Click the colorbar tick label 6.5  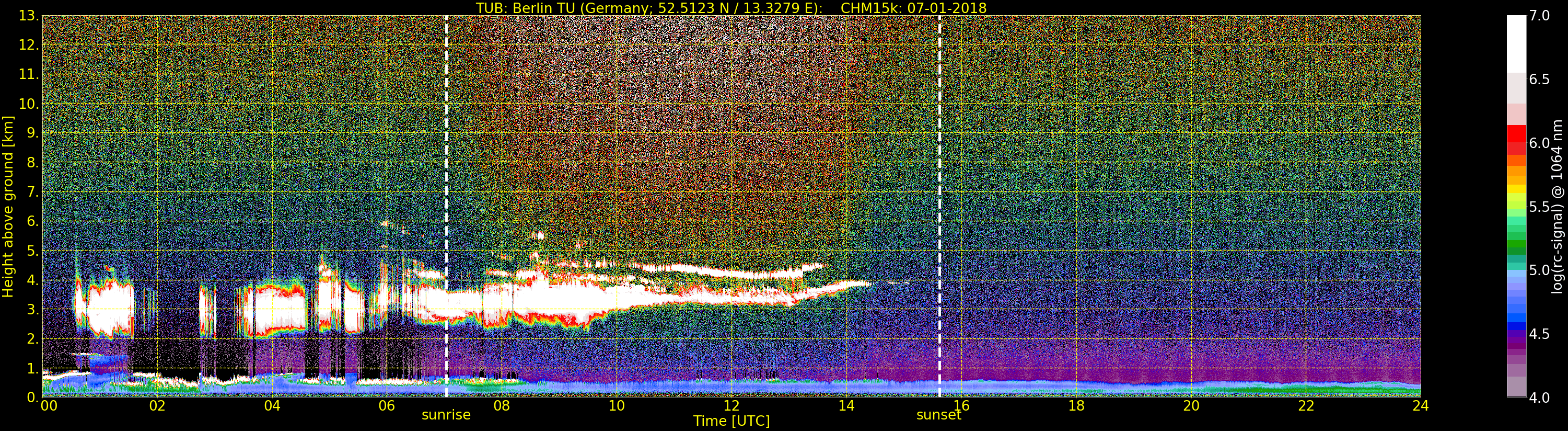(x=1539, y=80)
